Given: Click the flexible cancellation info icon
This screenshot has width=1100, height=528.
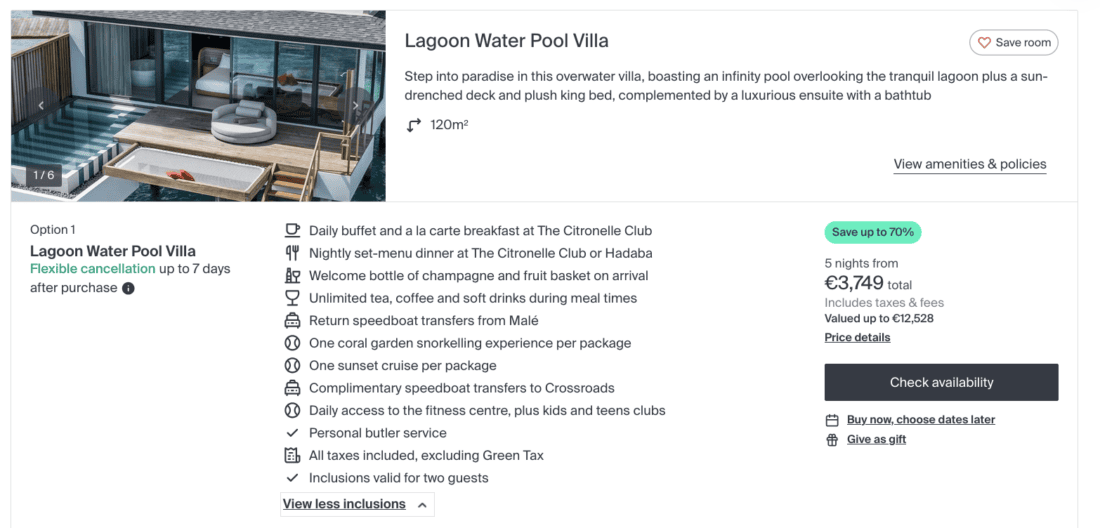Looking at the screenshot, I should click(x=128, y=288).
